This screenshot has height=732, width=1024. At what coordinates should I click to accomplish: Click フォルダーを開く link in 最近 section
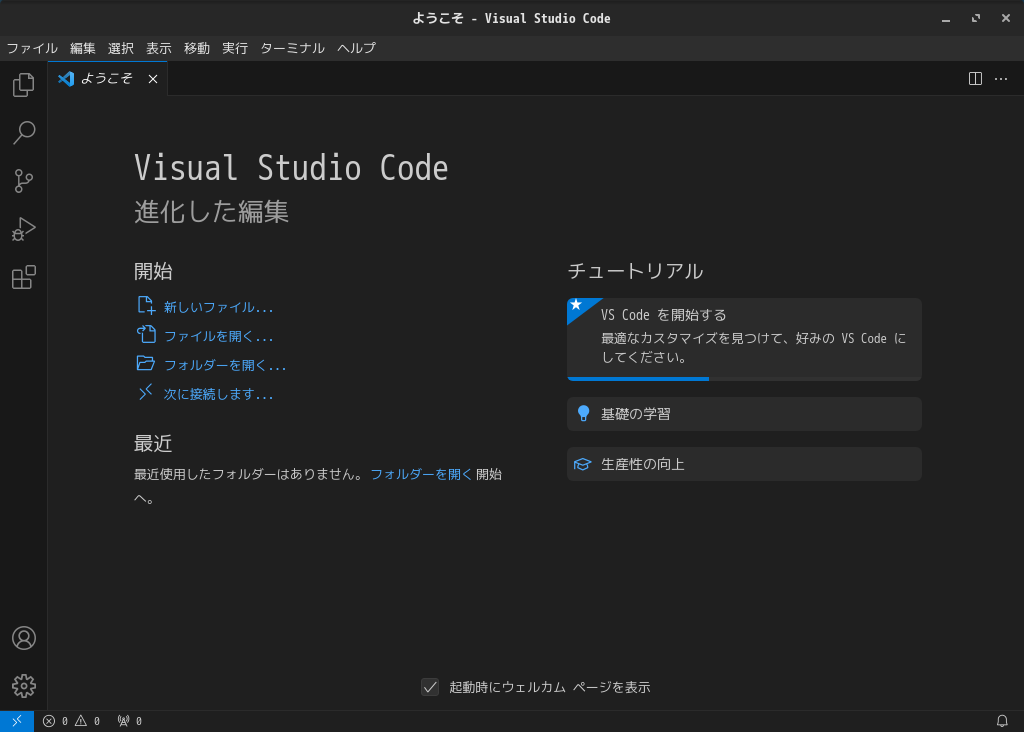[x=421, y=474]
